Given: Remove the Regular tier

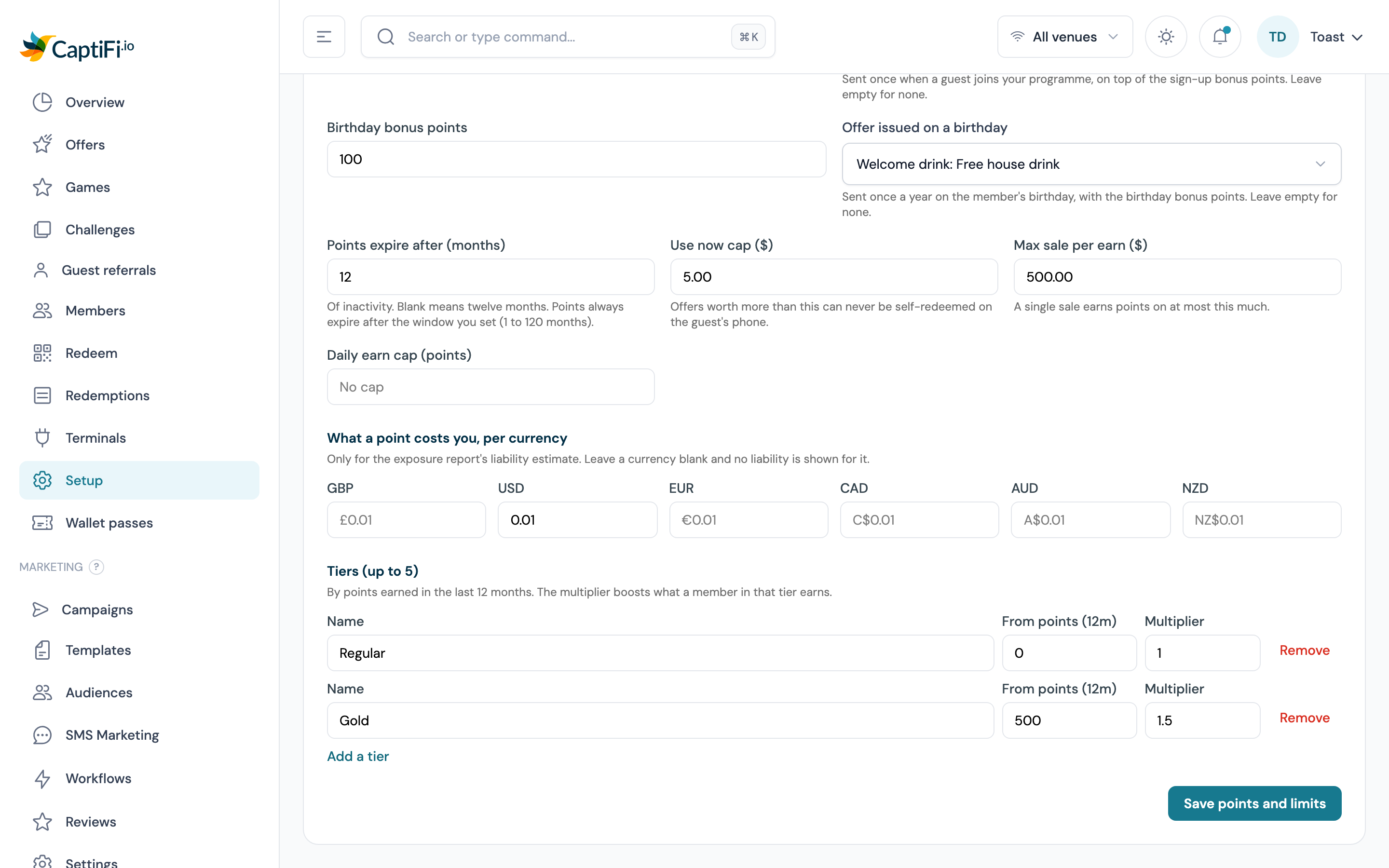Looking at the screenshot, I should (1304, 651).
